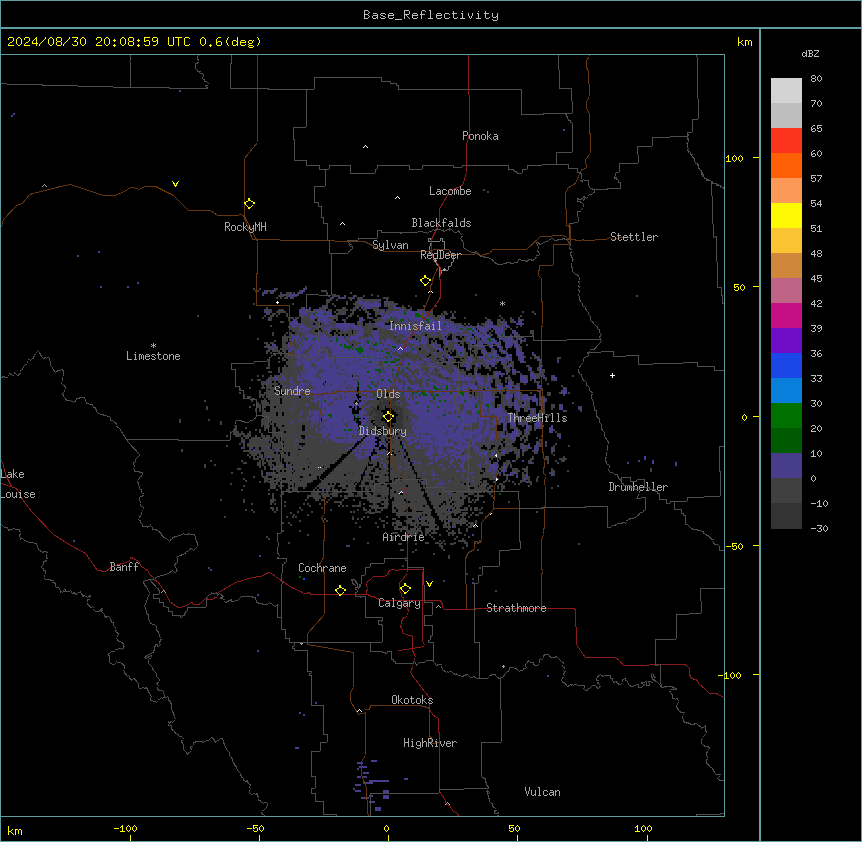The image size is (862, 842).
Task: Click the yellow diamond marker near RockyMH
Action: click(x=250, y=204)
